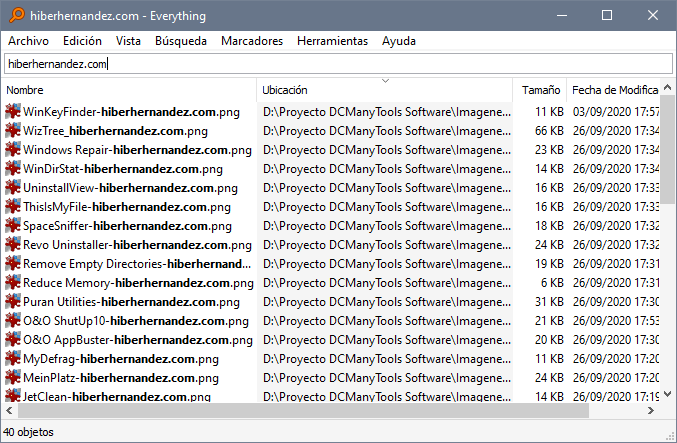Click the horizontal scrollbar thumb
677x443 pixels.
pyautogui.click(x=303, y=411)
